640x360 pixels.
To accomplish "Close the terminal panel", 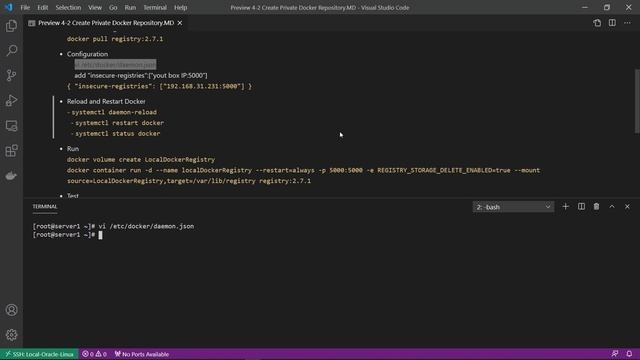I will click(x=627, y=207).
